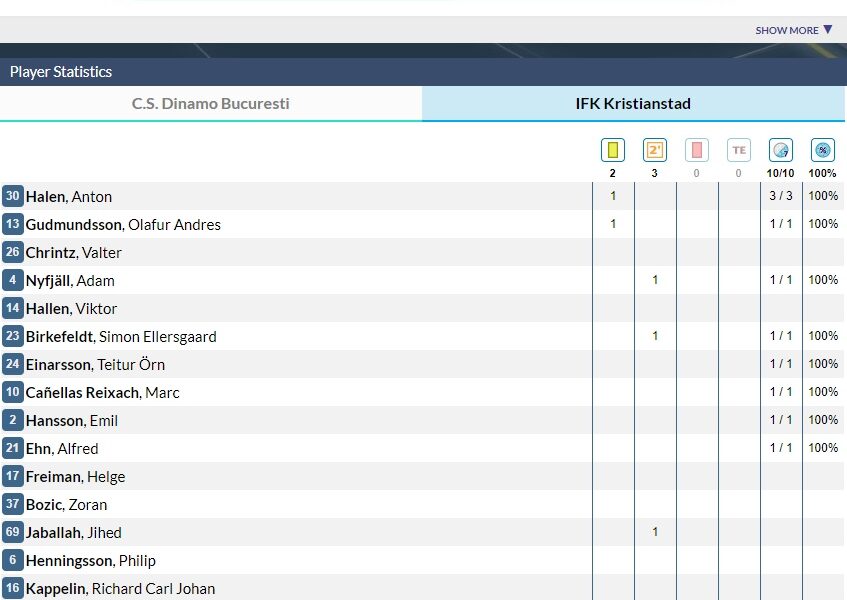Image resolution: width=847 pixels, height=600 pixels.
Task: Open player Birkefeldt, Simon Ellersgaard
Action: point(121,337)
